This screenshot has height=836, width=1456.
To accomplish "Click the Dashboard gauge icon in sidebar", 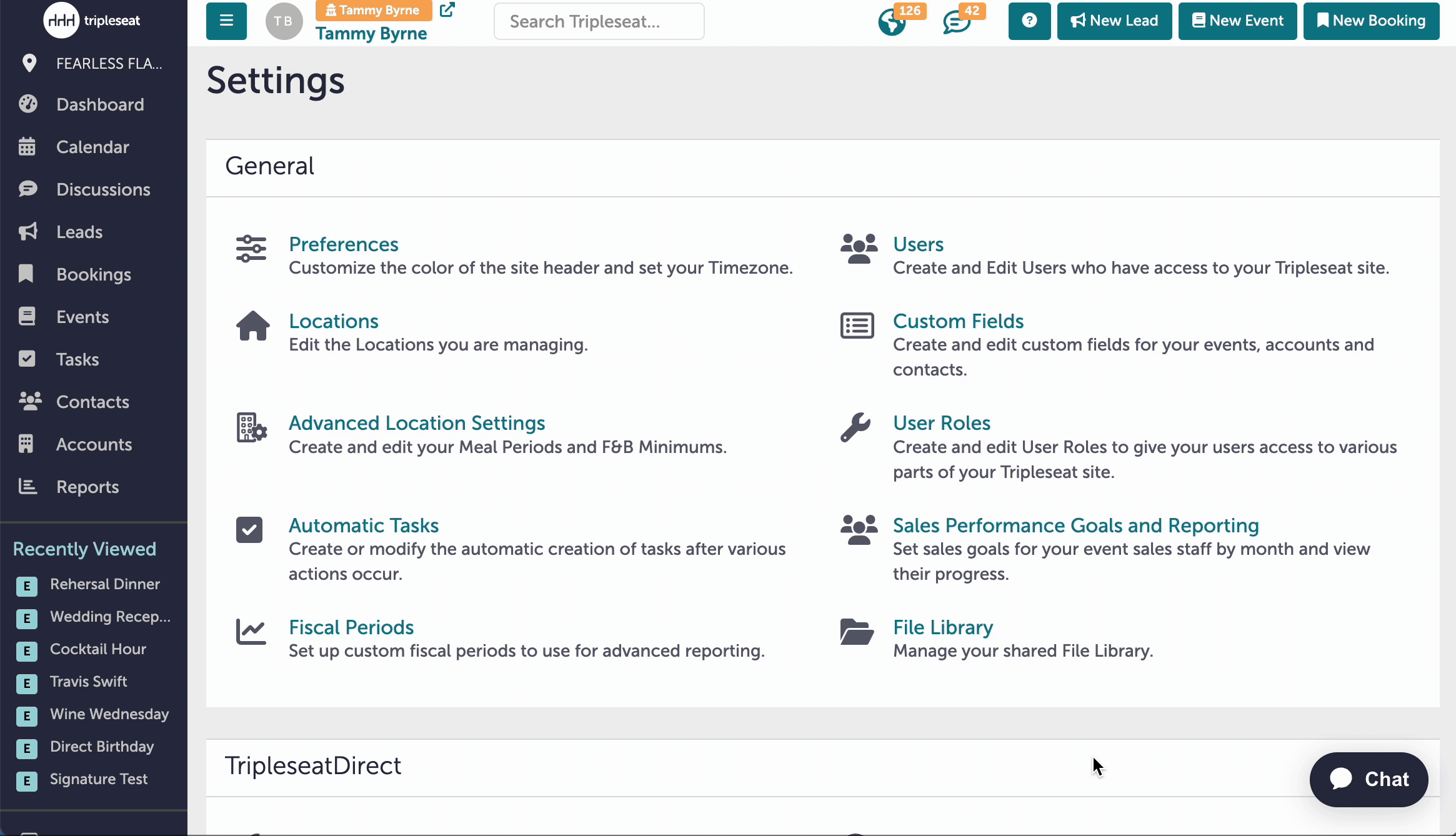I will click(x=28, y=104).
